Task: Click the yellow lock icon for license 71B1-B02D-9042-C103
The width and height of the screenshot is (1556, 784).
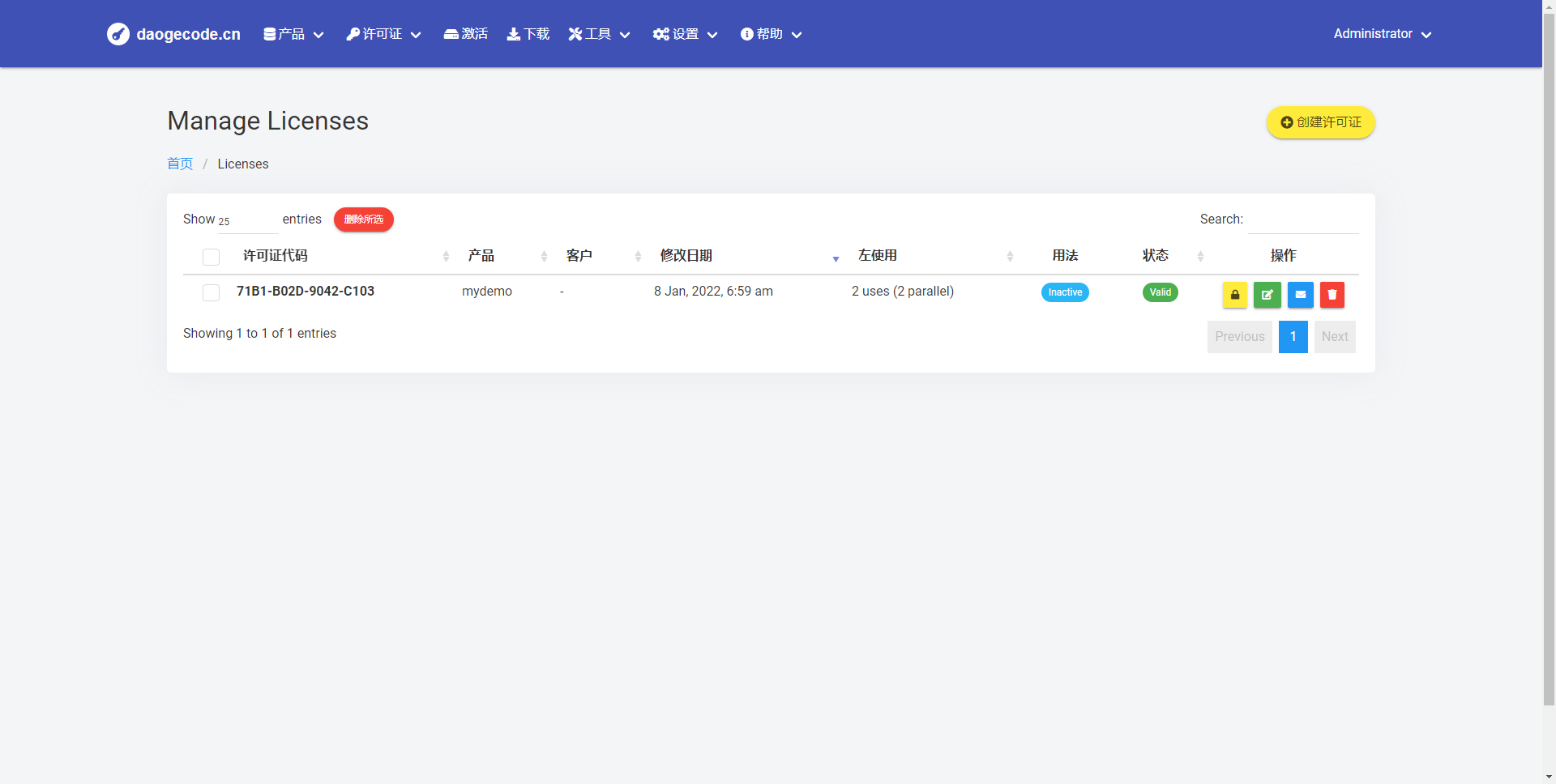Action: [x=1235, y=295]
